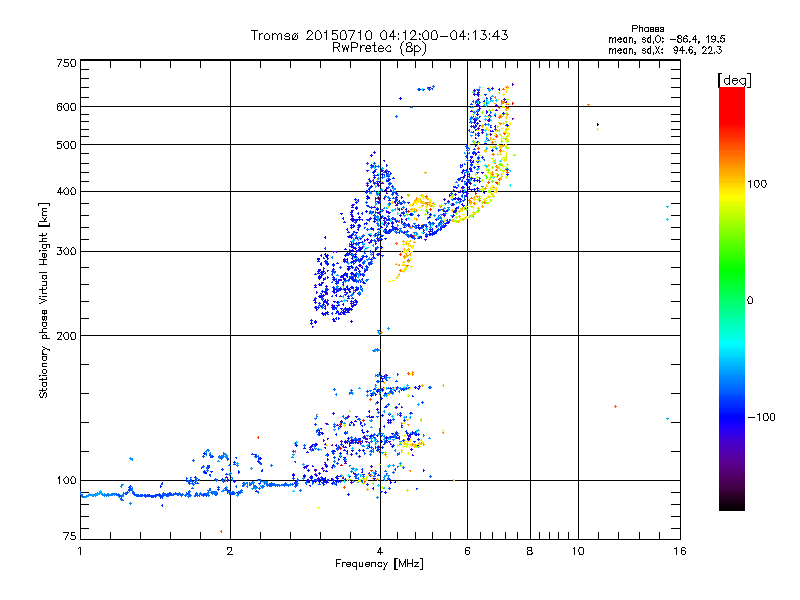800x600 pixels.
Task: Click the x-axis tick label "1"
Action: pos(80,551)
